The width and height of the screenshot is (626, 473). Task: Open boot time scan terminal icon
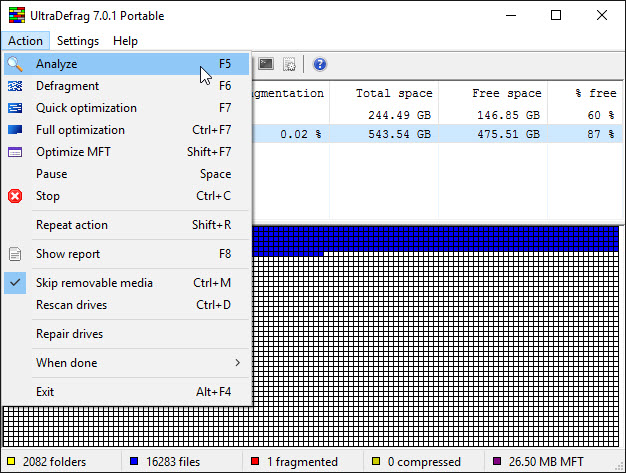[265, 64]
